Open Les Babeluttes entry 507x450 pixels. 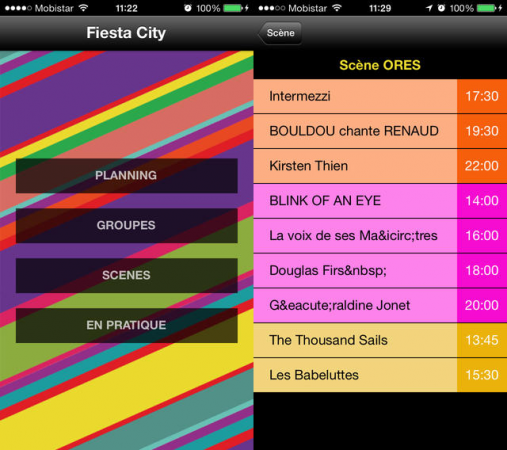pos(380,375)
